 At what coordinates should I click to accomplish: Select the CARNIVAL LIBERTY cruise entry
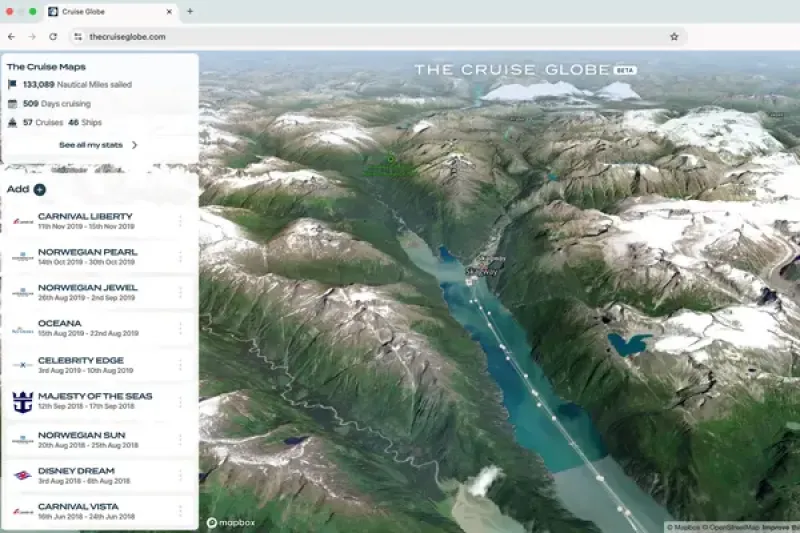click(x=100, y=221)
